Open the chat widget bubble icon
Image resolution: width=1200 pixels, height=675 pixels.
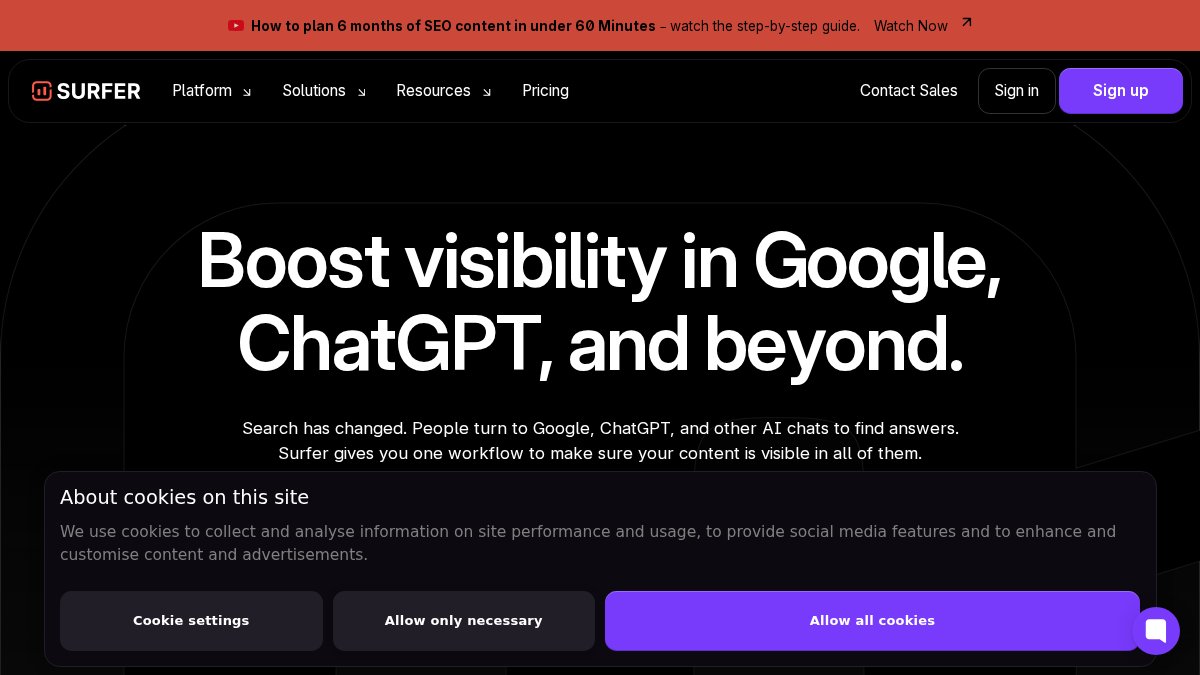tap(1156, 631)
